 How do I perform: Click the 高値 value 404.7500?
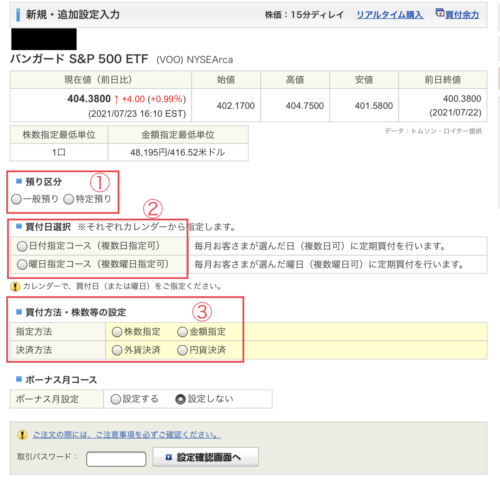(x=305, y=106)
